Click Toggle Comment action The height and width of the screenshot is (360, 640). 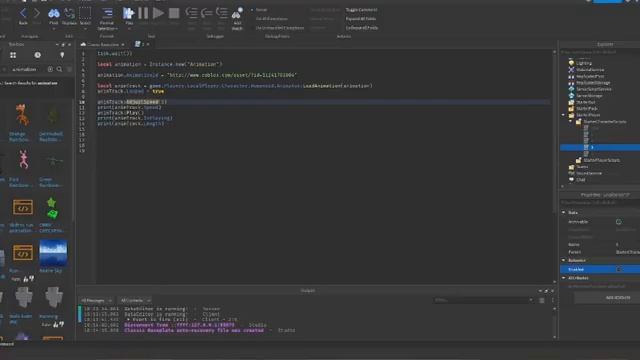(361, 10)
